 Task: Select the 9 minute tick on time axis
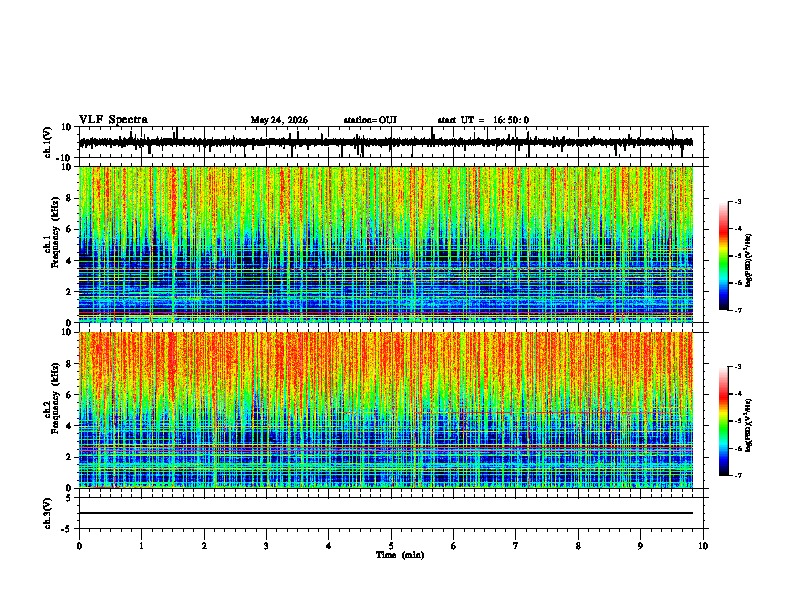pos(640,546)
